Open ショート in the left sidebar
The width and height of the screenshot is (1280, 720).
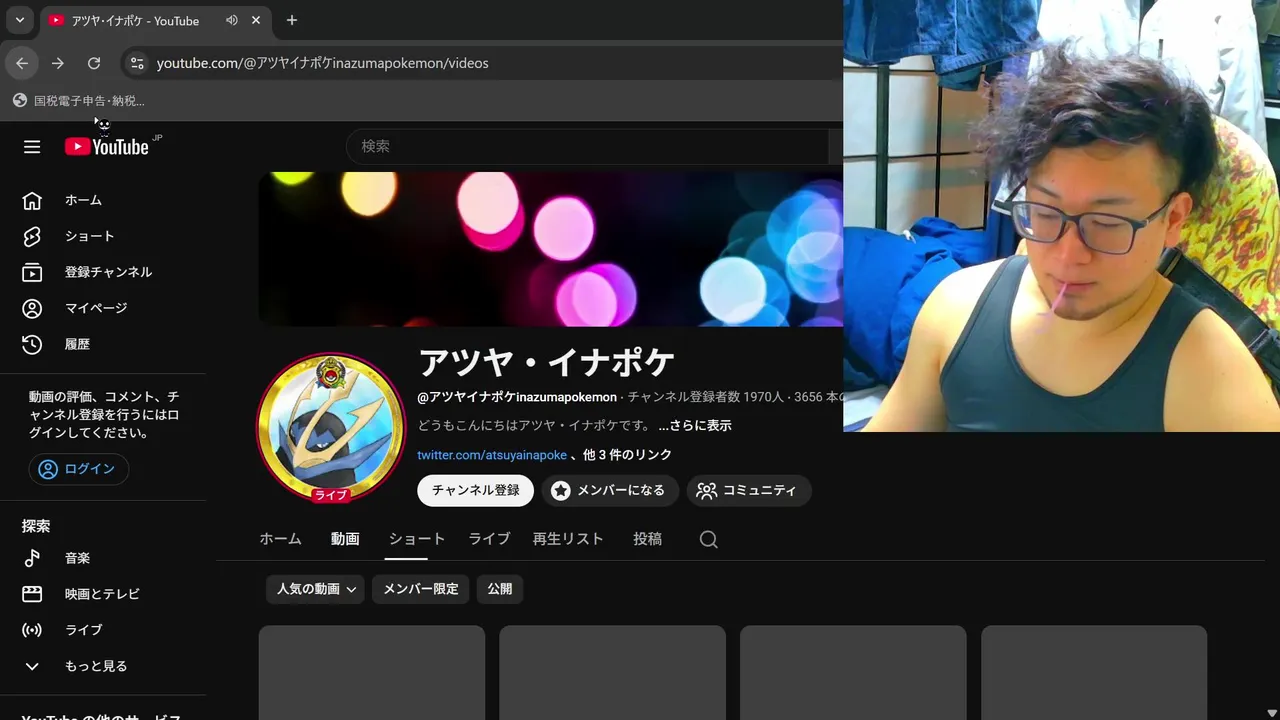click(x=103, y=236)
